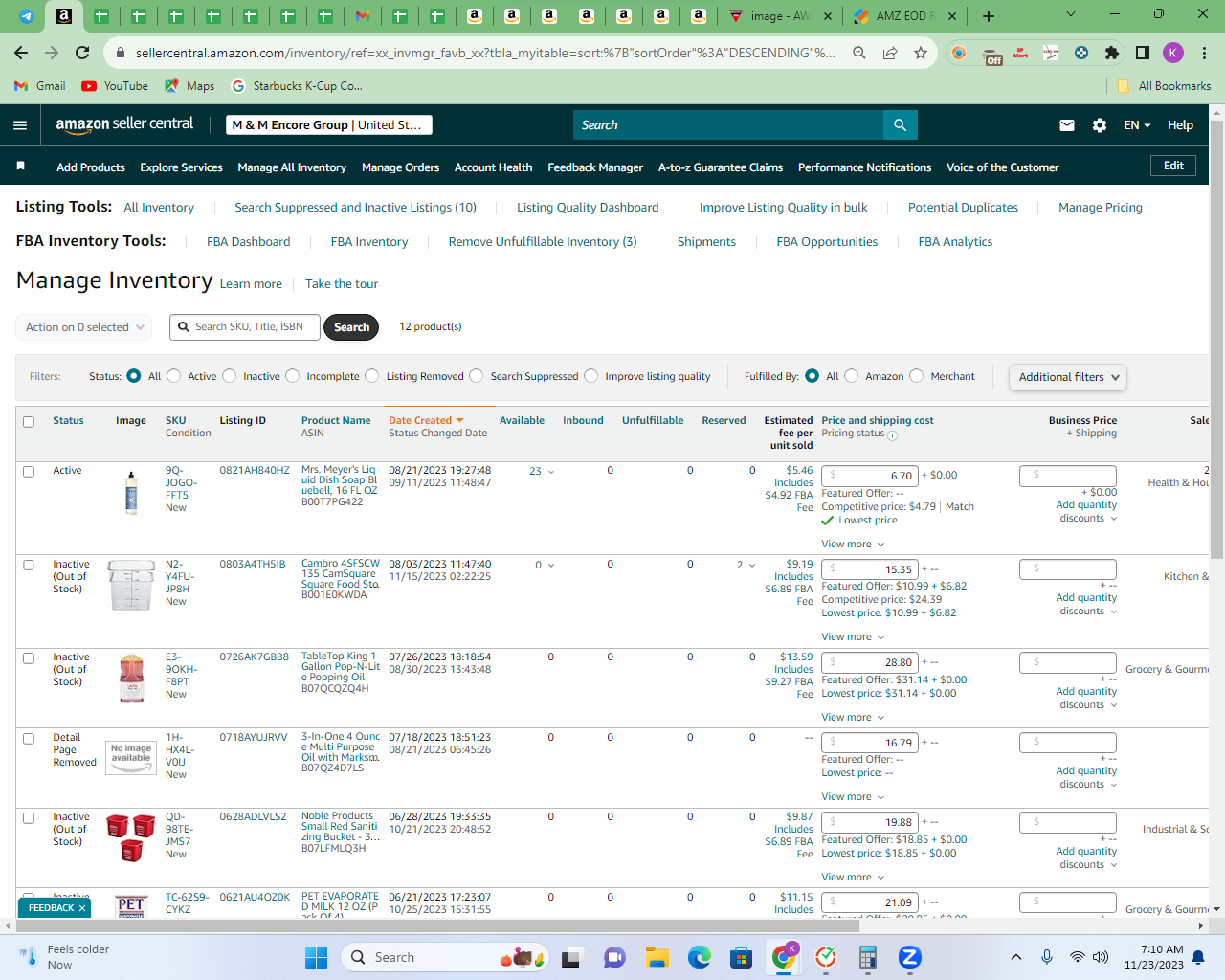
Task: Open Help in the header
Action: click(1180, 125)
